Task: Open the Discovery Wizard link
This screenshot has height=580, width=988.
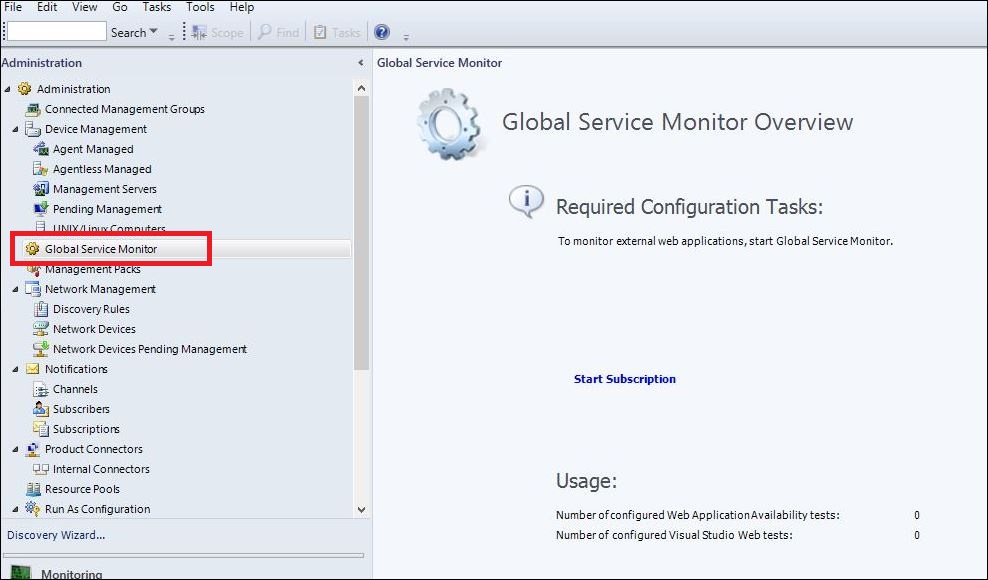Action: click(x=56, y=535)
